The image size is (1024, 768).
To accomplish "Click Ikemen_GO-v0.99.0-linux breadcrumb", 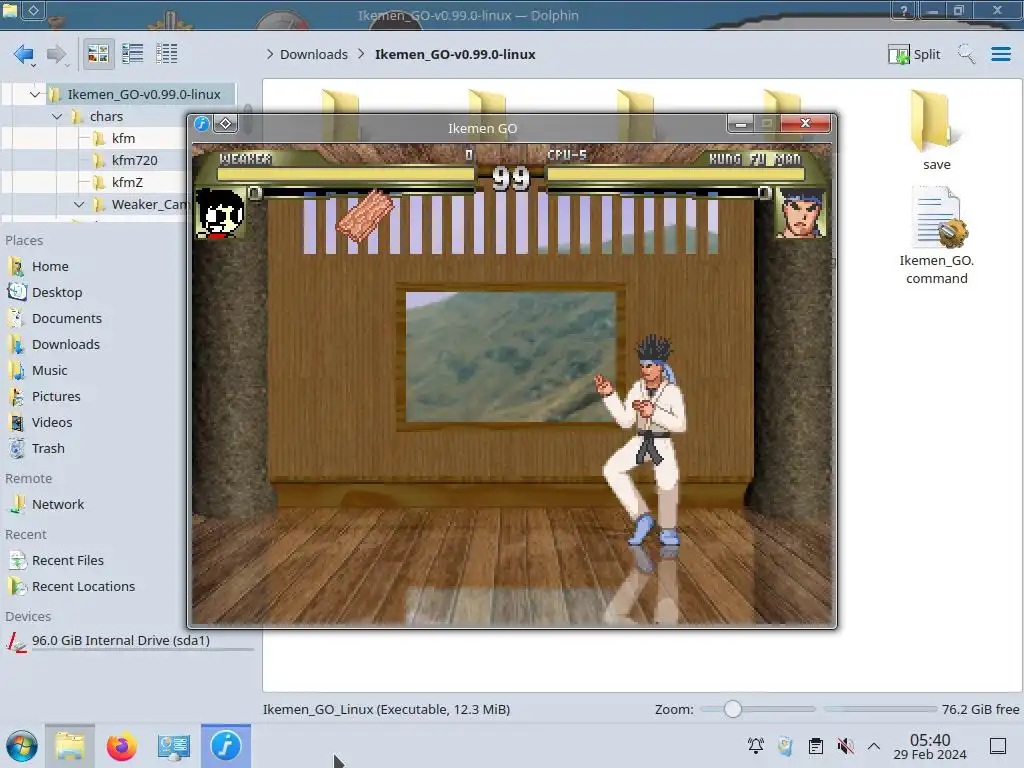I will (x=455, y=54).
